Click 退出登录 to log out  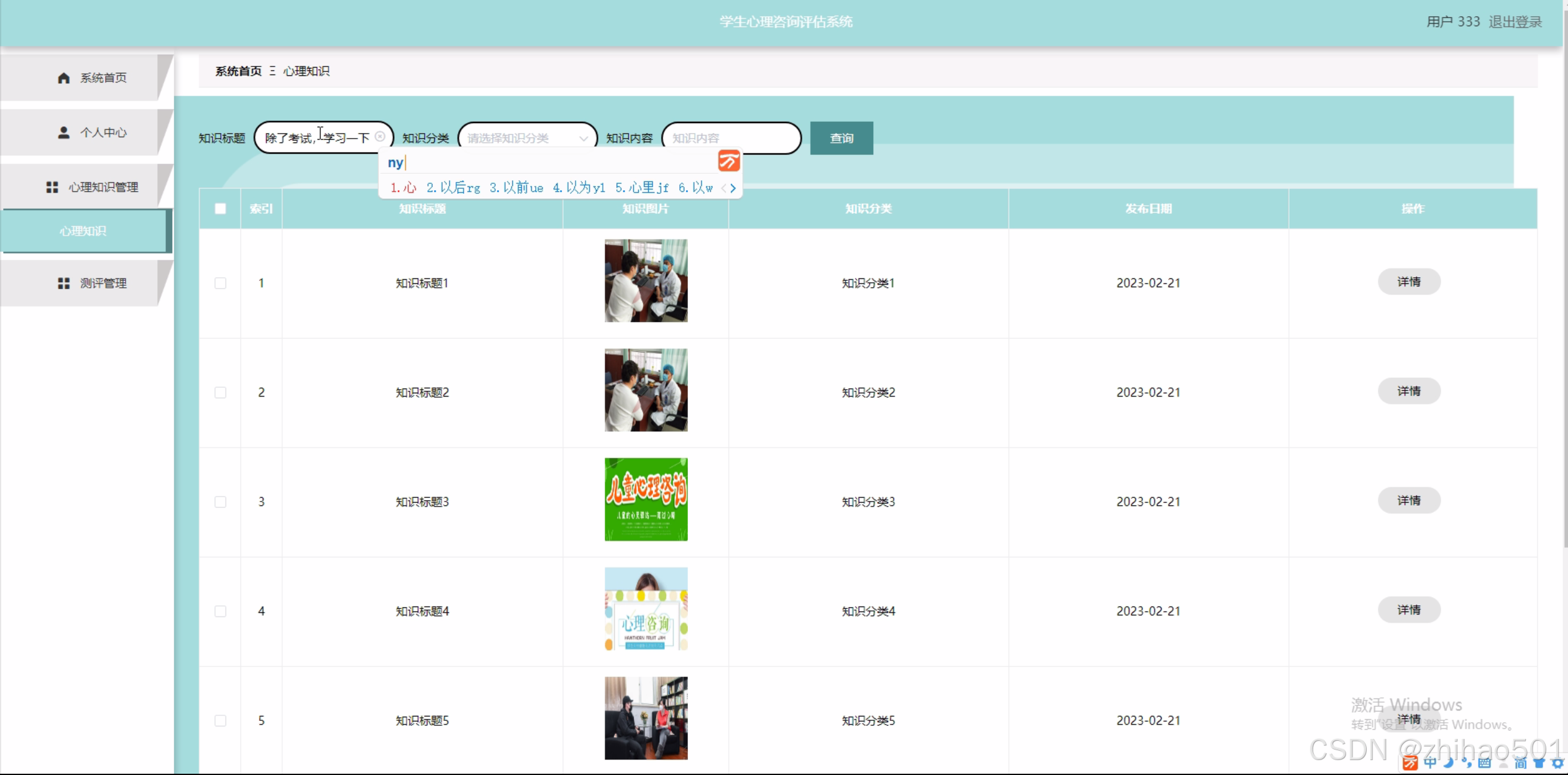pos(1515,22)
